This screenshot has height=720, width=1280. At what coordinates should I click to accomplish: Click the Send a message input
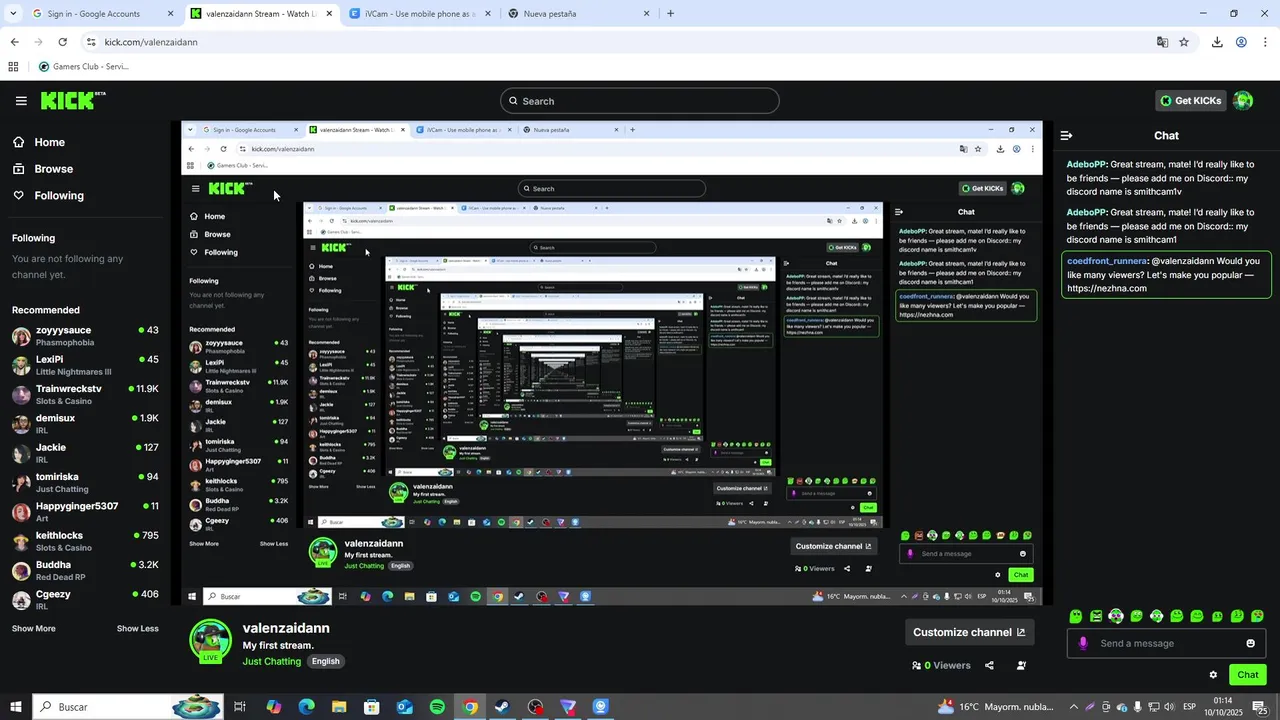tap(1165, 643)
